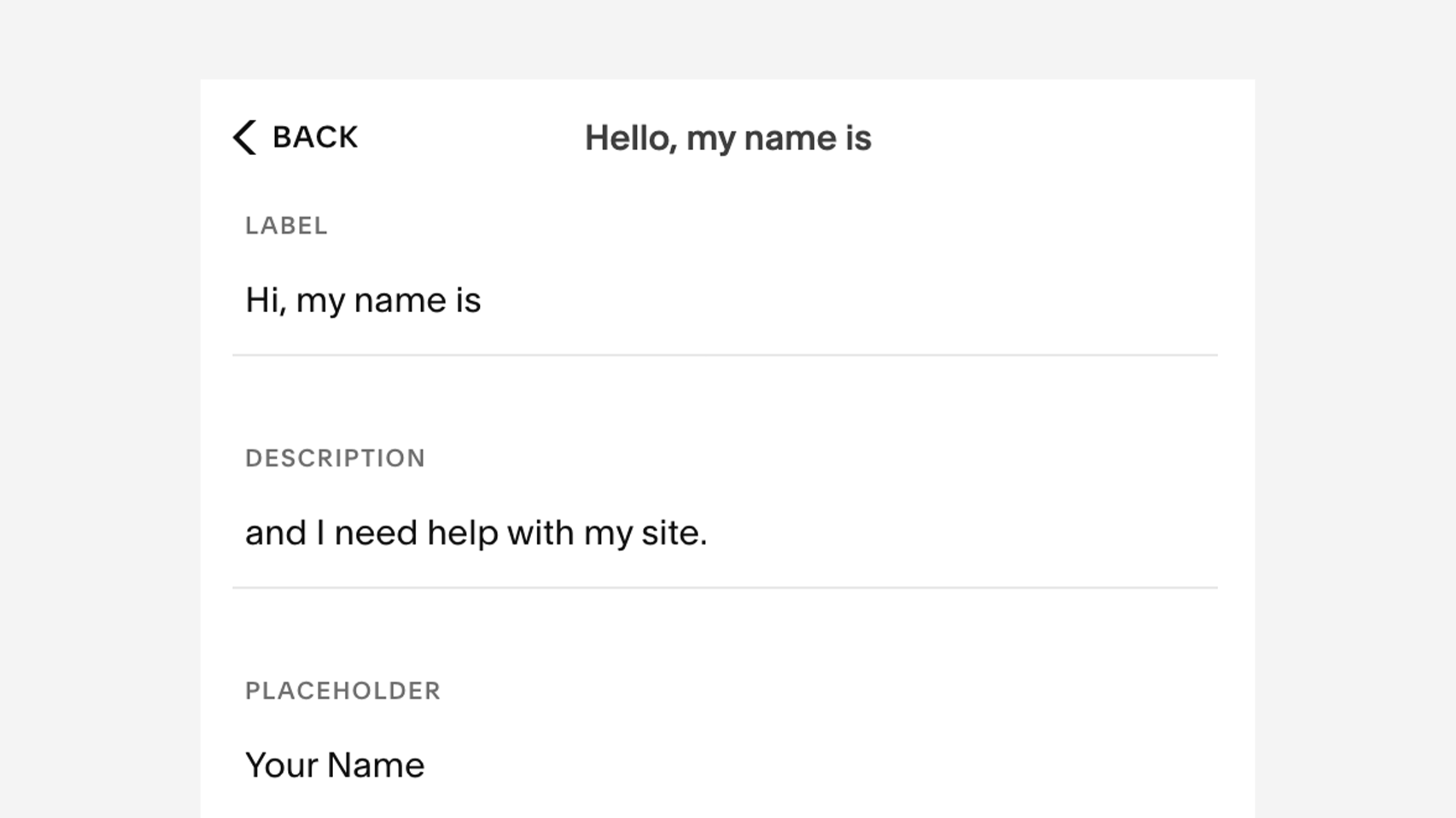
Task: Click the PLACEHOLDER section heading
Action: [343, 691]
